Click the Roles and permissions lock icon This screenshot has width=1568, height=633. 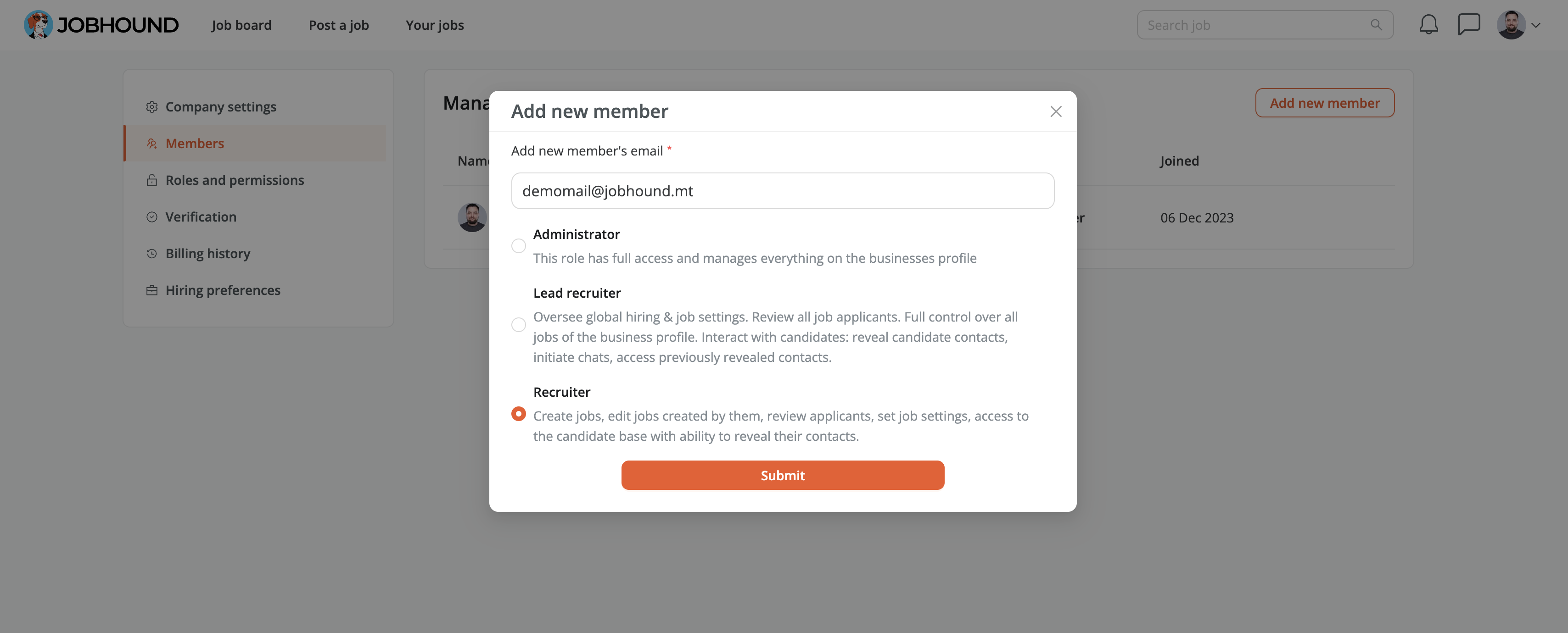[x=151, y=180]
